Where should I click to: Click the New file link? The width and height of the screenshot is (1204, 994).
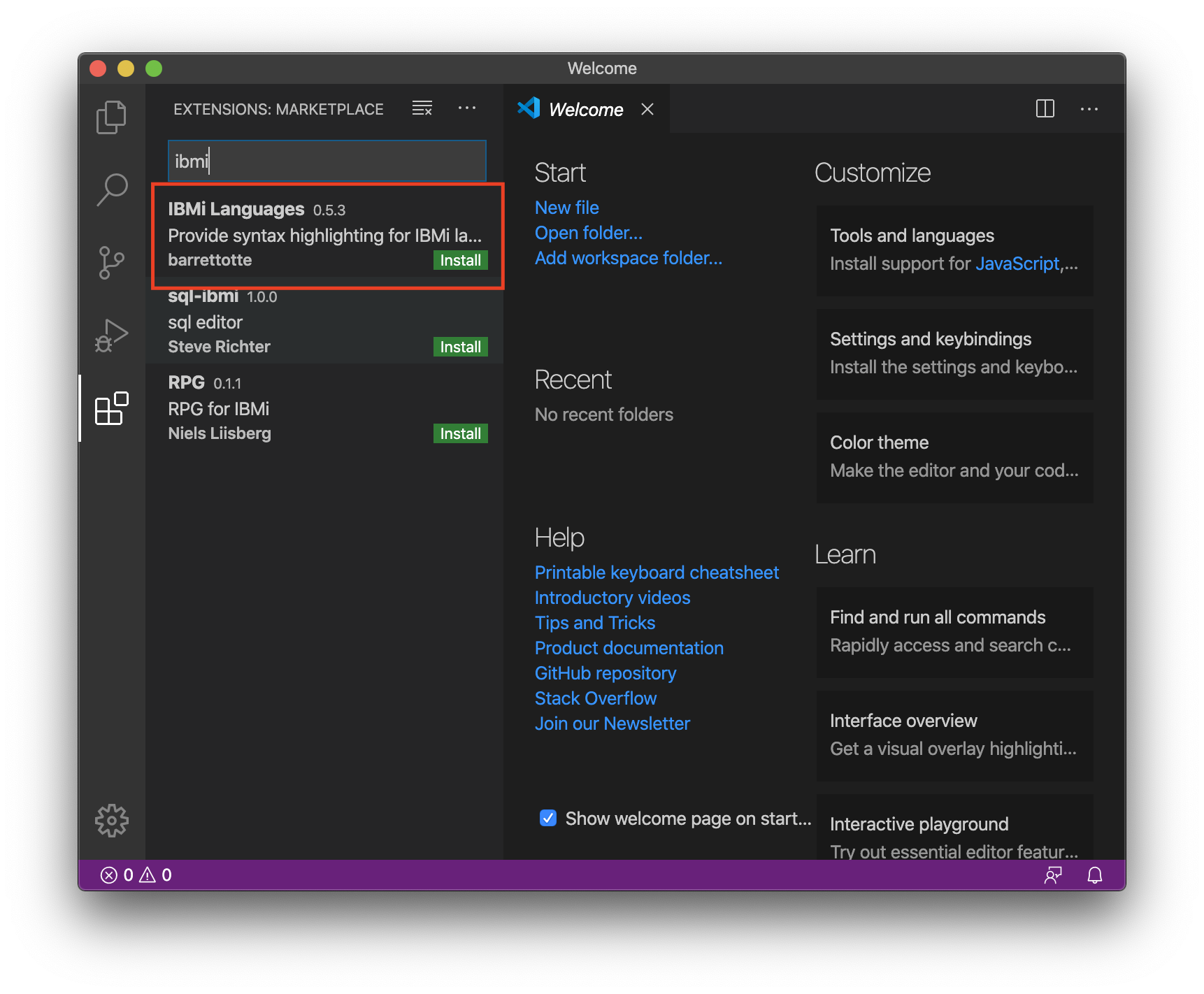pyautogui.click(x=567, y=208)
